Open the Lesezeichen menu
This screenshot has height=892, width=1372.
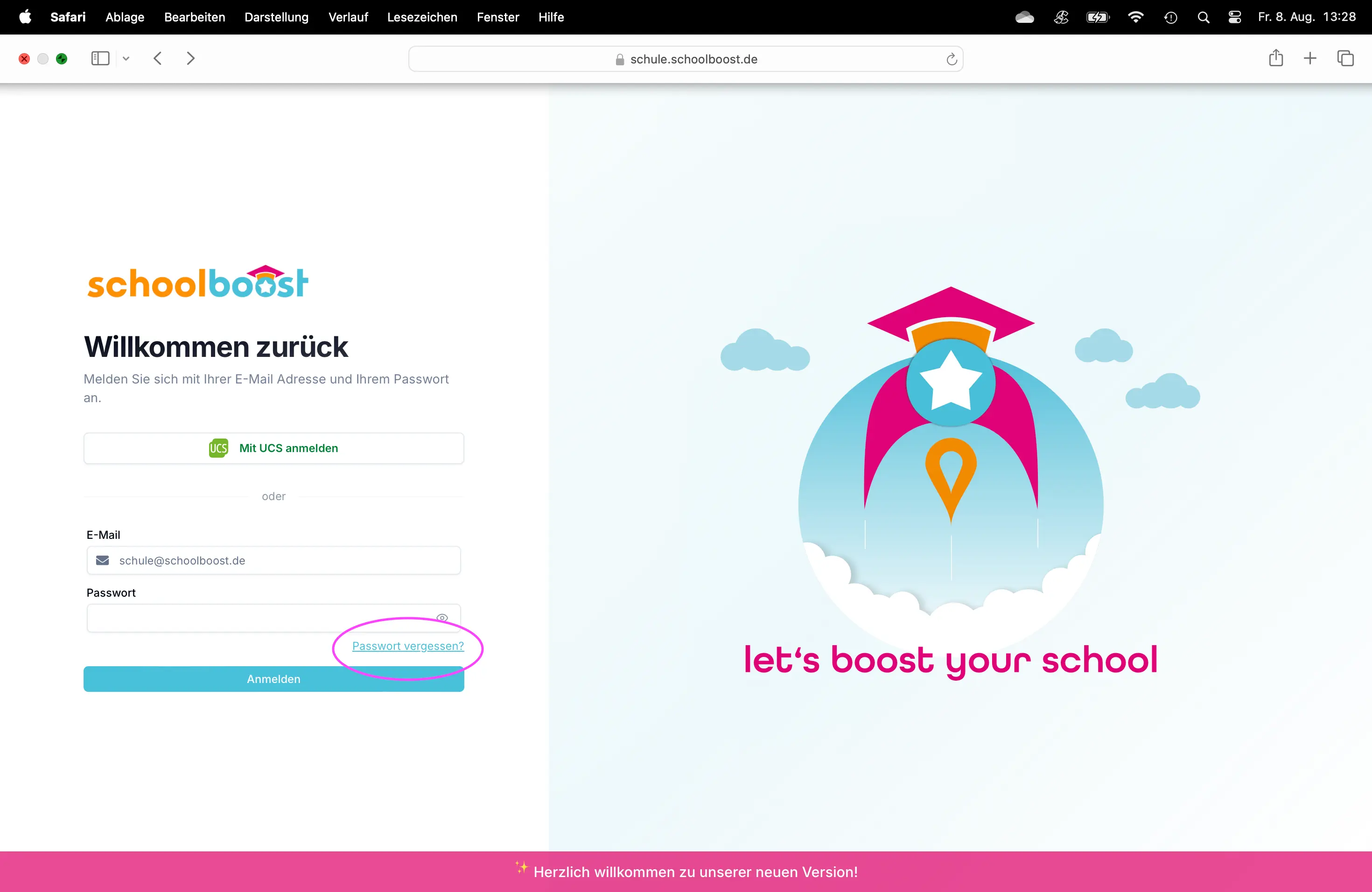[x=422, y=17]
